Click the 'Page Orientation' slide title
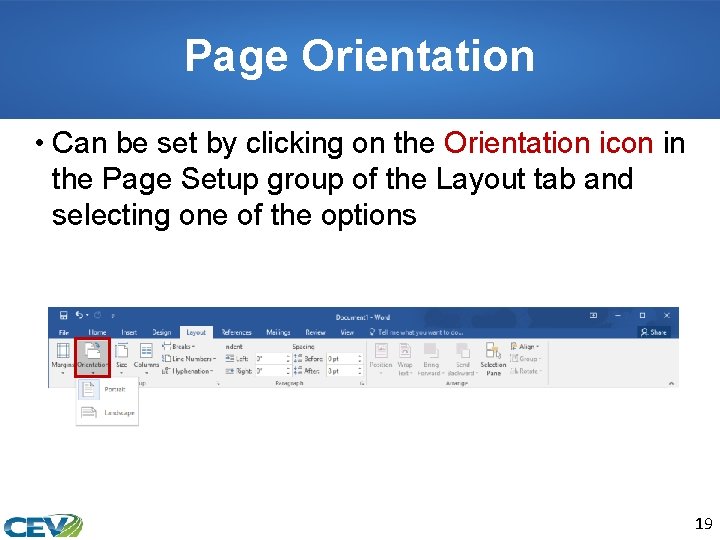This screenshot has height=540, width=720. tap(360, 56)
